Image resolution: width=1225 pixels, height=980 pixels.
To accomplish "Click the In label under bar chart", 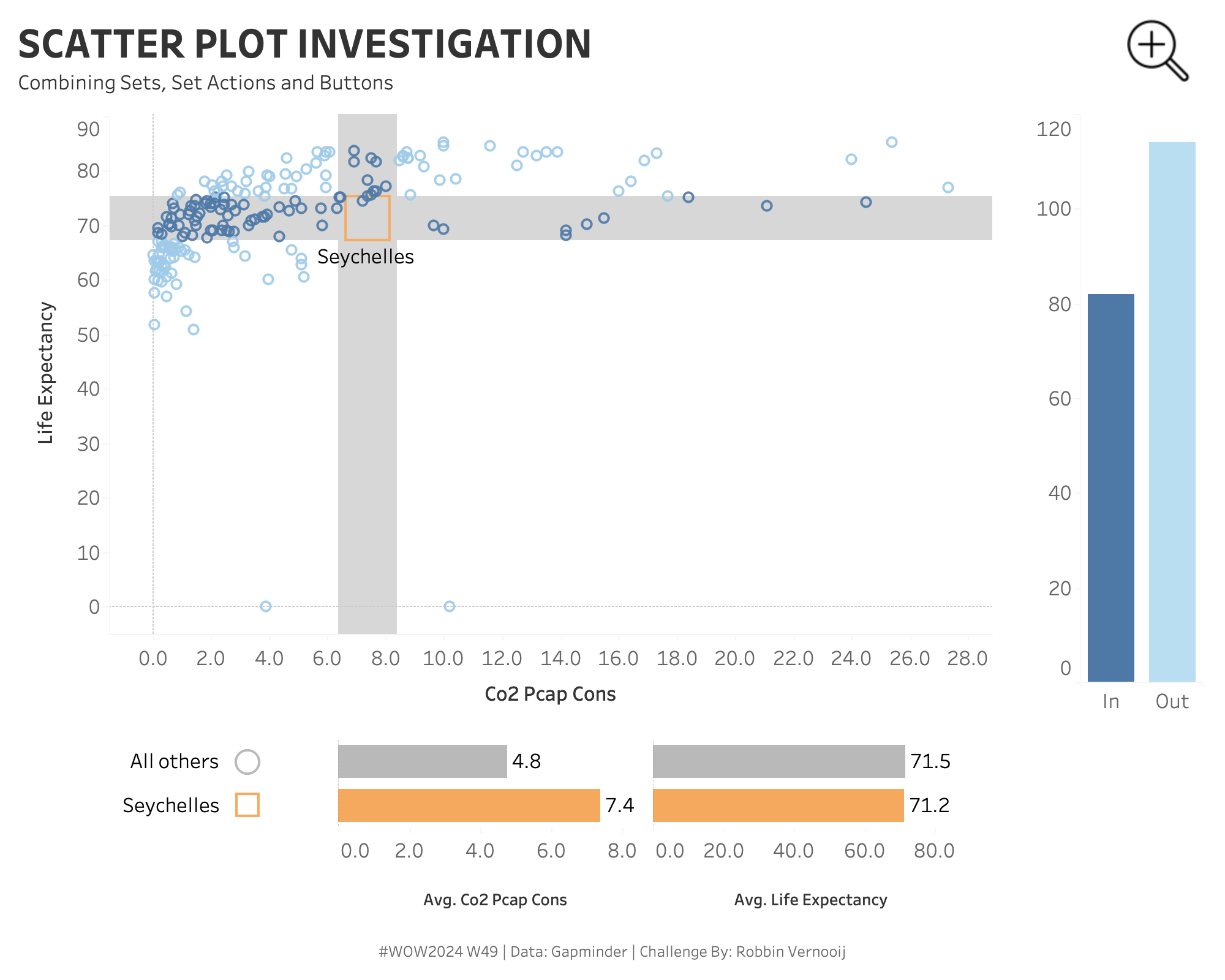I will click(1110, 701).
